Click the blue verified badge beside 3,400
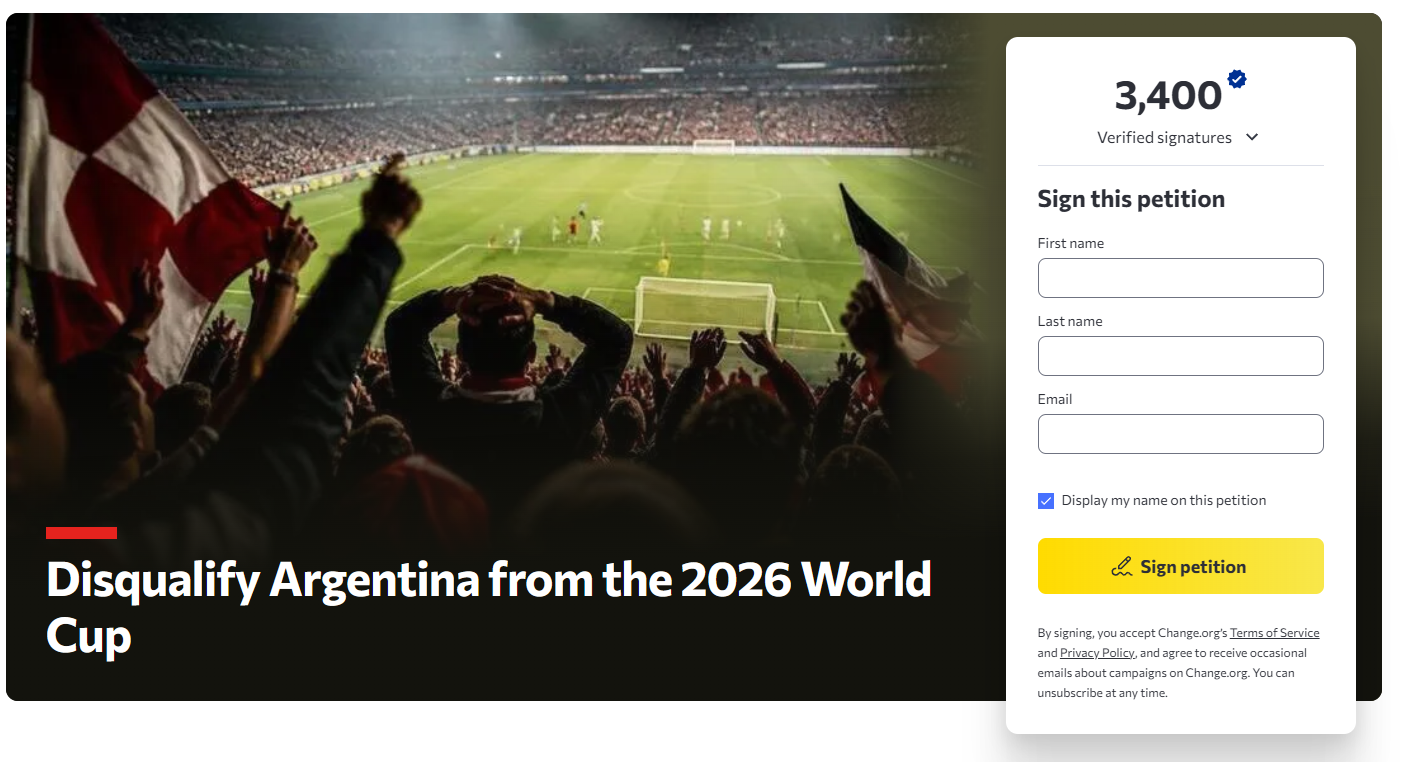The height and width of the screenshot is (762, 1419). [x=1237, y=79]
